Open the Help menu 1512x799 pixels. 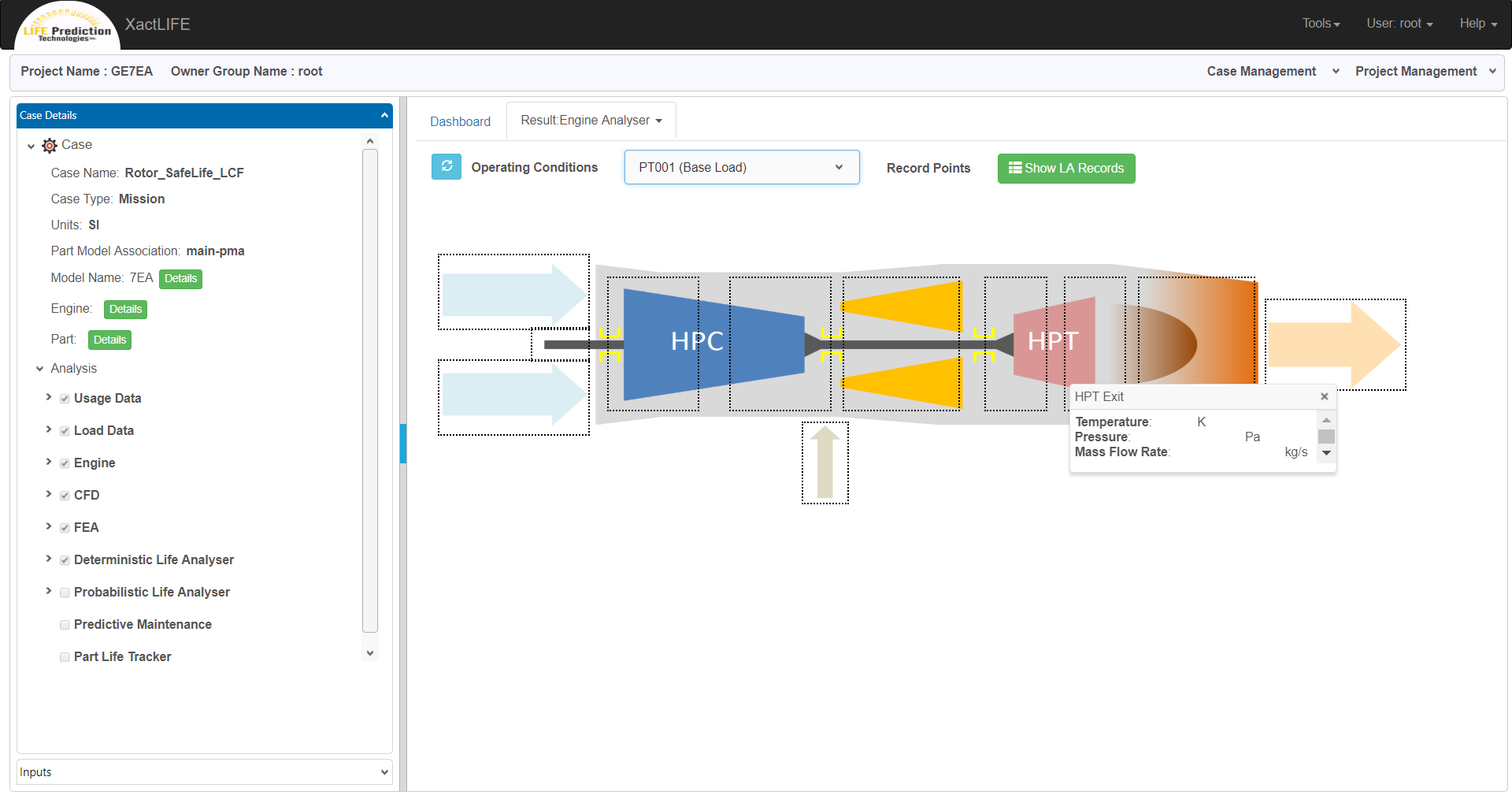1478,24
